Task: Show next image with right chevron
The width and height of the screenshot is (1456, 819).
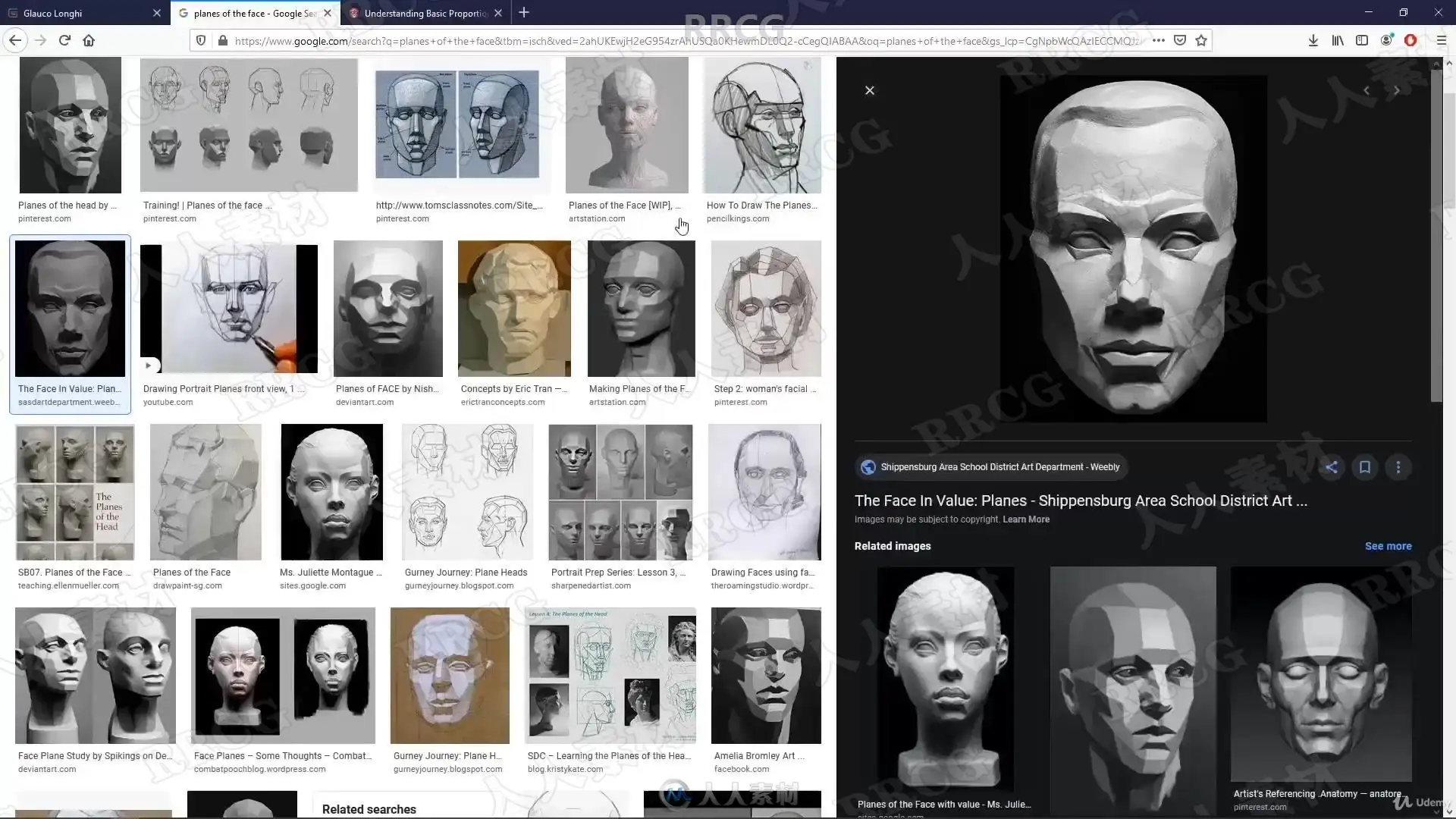Action: [x=1397, y=90]
